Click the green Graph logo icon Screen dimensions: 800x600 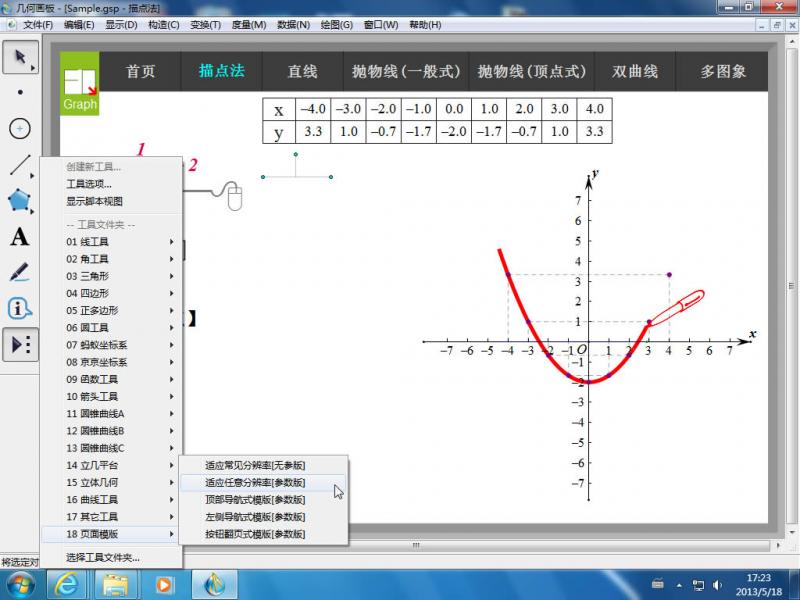80,84
